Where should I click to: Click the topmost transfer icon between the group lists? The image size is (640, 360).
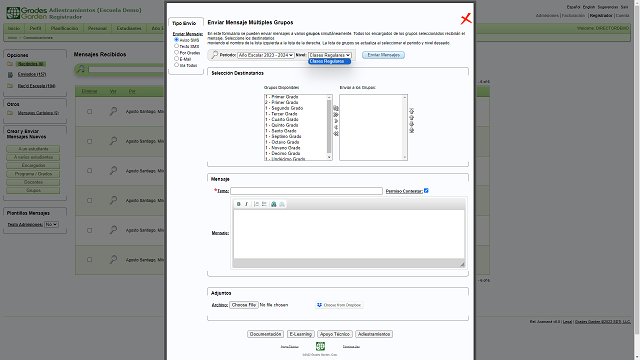336,108
